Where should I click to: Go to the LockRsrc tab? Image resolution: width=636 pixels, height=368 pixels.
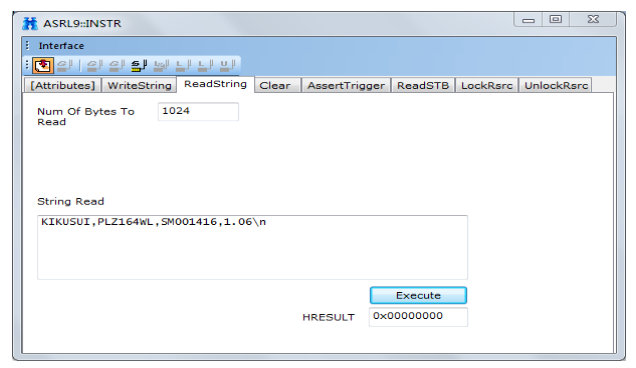(x=487, y=86)
